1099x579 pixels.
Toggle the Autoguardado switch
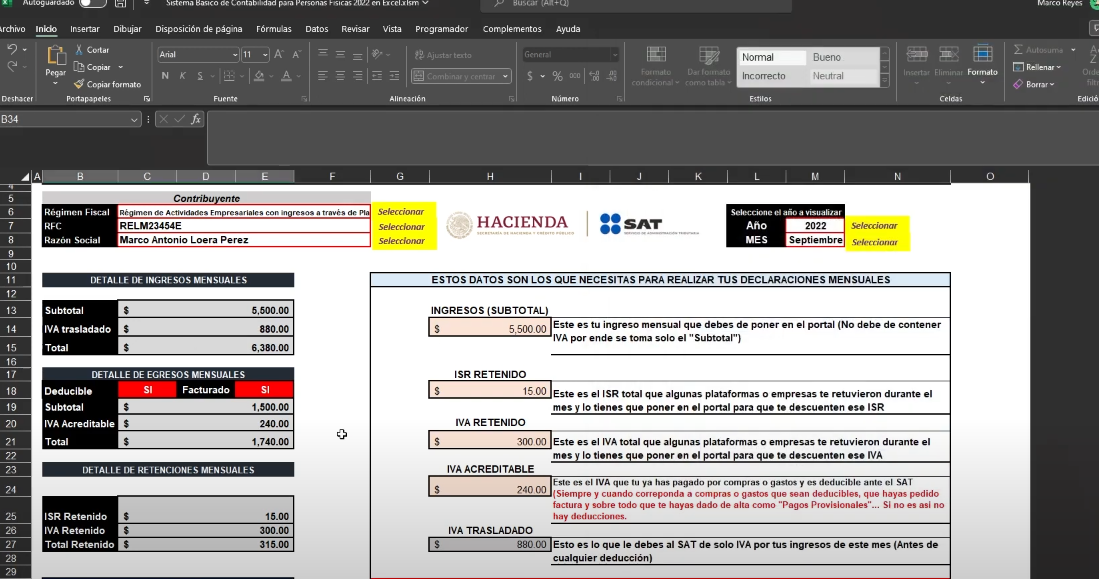click(93, 4)
